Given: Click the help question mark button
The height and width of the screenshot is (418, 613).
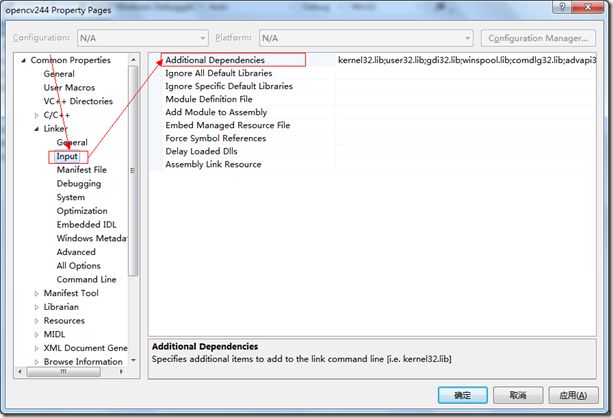Looking at the screenshot, I should [x=562, y=7].
